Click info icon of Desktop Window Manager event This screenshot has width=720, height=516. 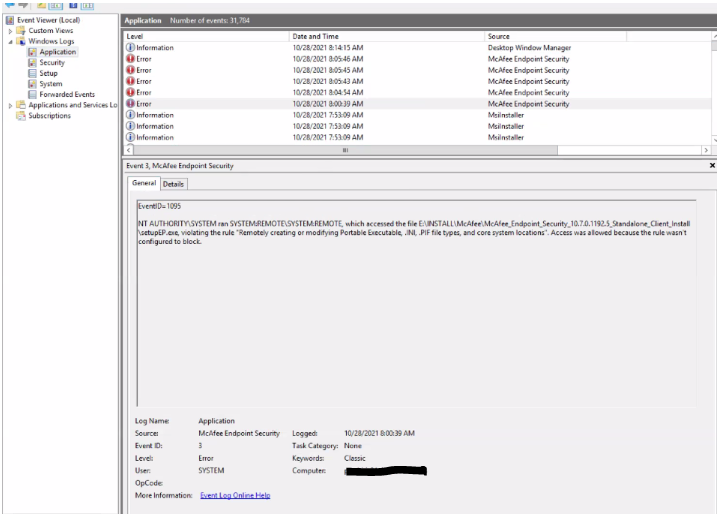coord(130,48)
